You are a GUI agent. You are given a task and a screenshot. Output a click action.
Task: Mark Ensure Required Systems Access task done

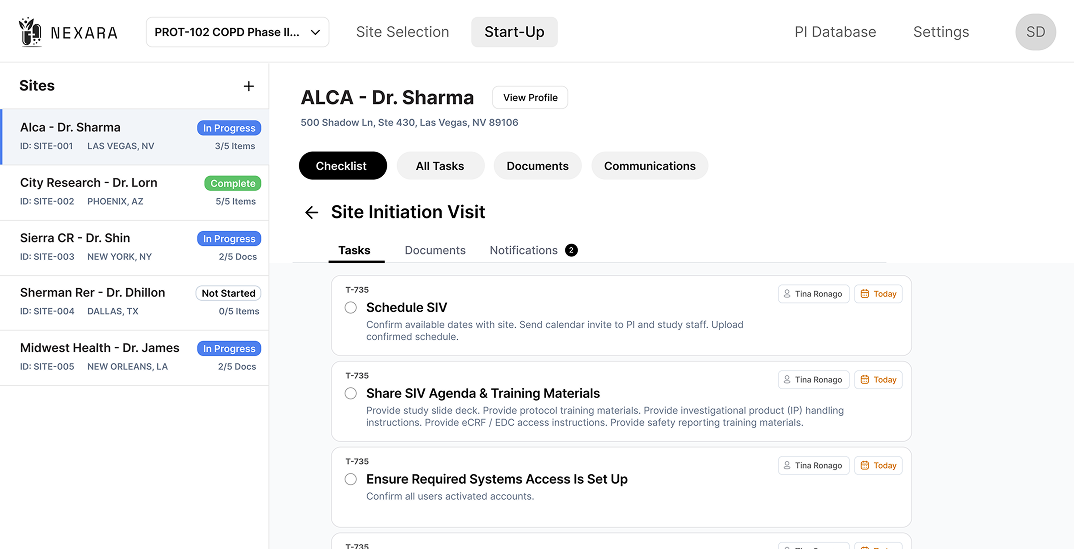351,480
